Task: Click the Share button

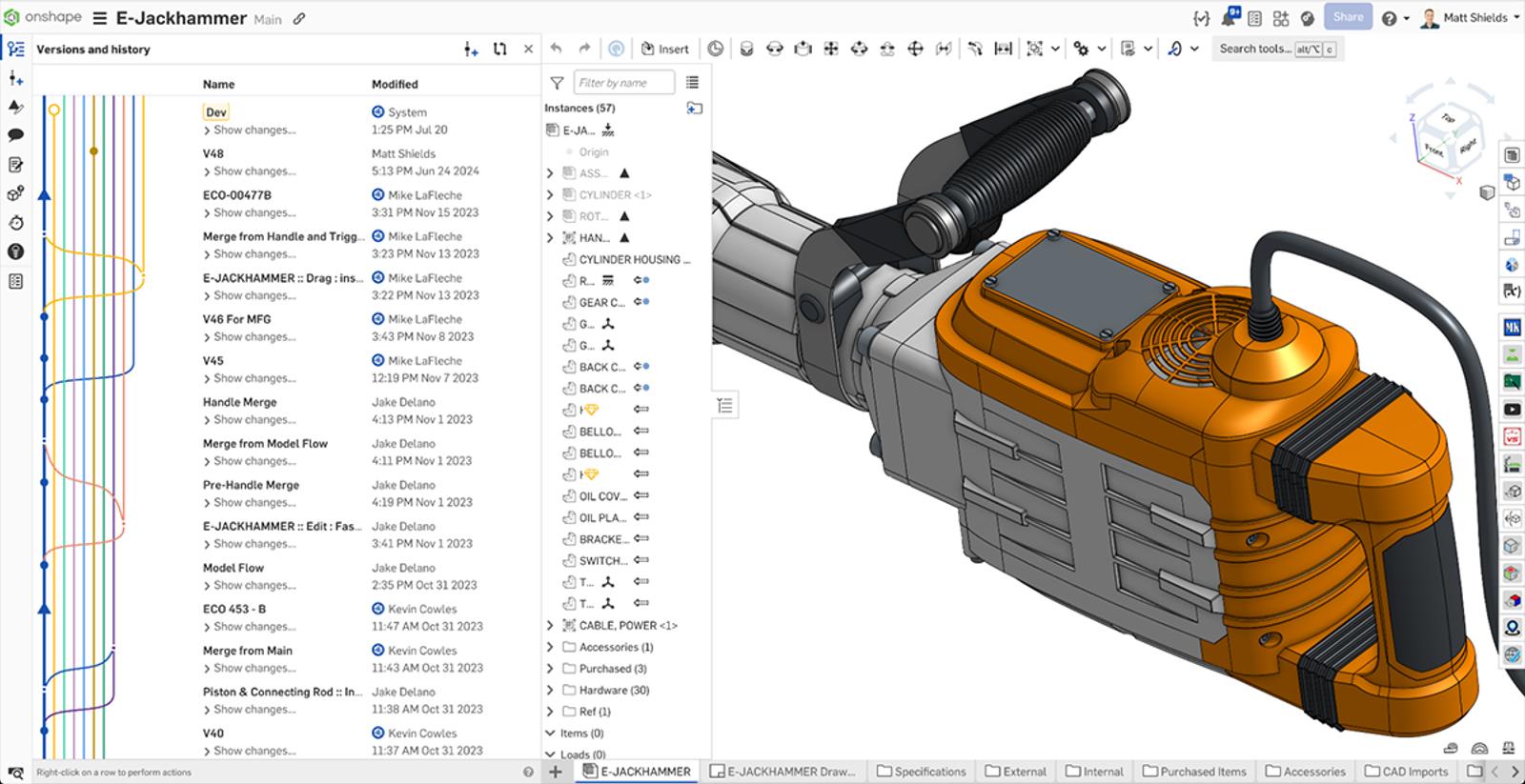Action: pyautogui.click(x=1348, y=17)
